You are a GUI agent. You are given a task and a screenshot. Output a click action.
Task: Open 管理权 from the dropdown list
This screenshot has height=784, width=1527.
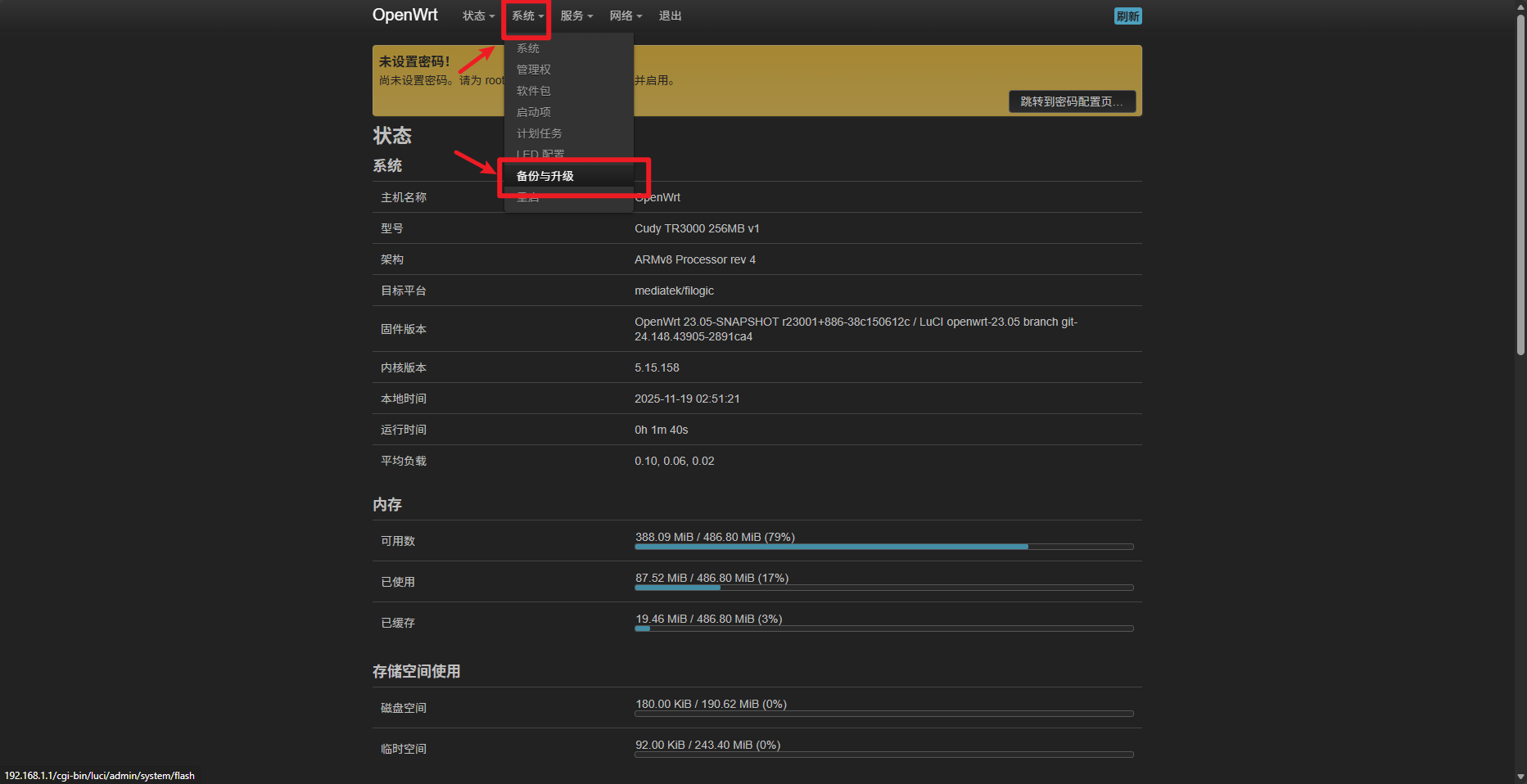coord(534,70)
